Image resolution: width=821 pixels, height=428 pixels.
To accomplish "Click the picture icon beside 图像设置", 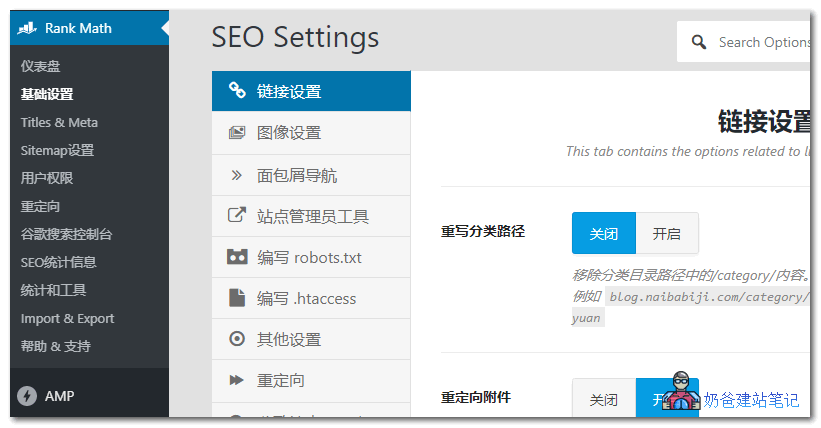I will [237, 133].
